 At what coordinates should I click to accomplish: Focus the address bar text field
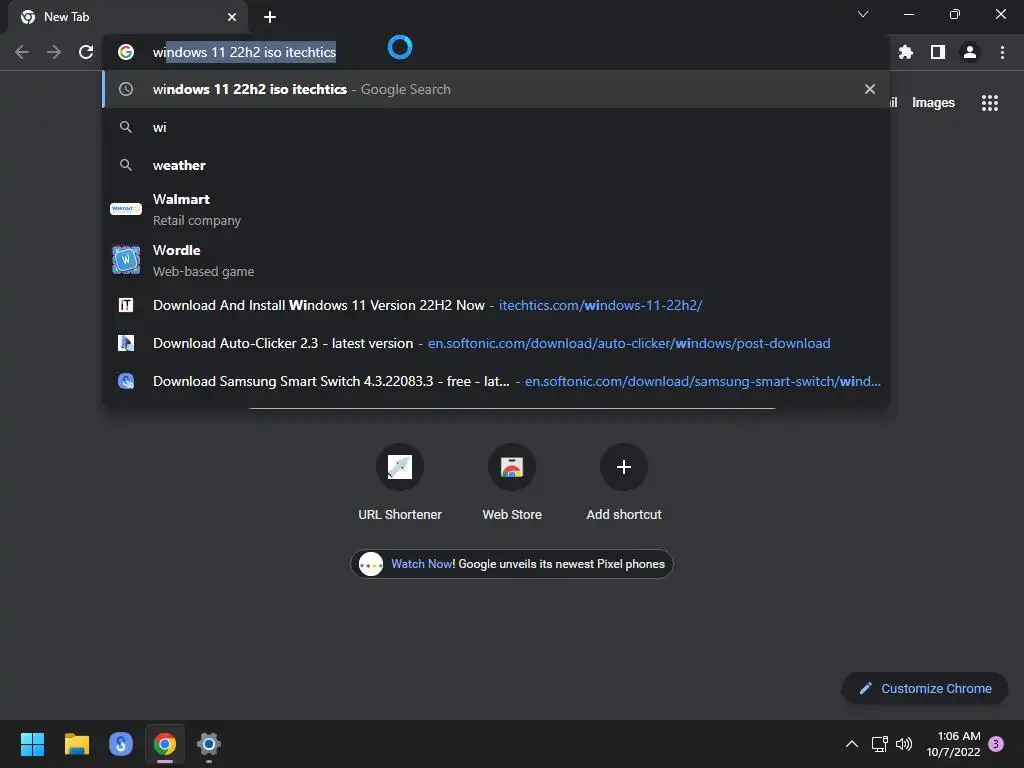coord(496,52)
